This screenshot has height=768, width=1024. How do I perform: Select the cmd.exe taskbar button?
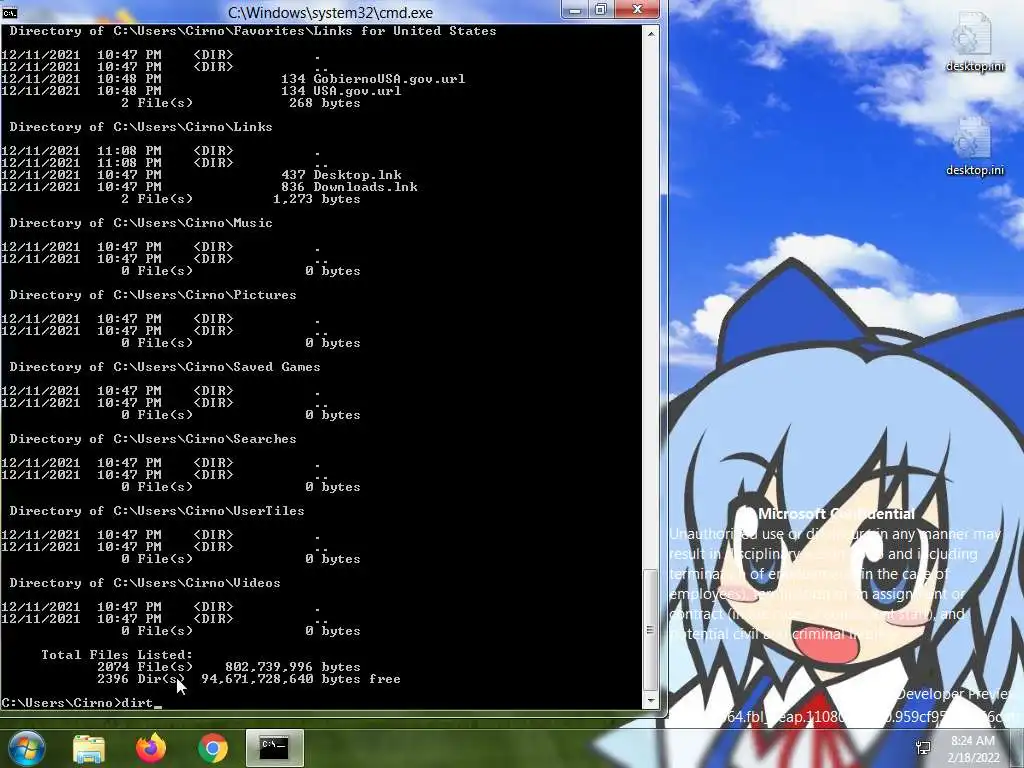[x=274, y=748]
